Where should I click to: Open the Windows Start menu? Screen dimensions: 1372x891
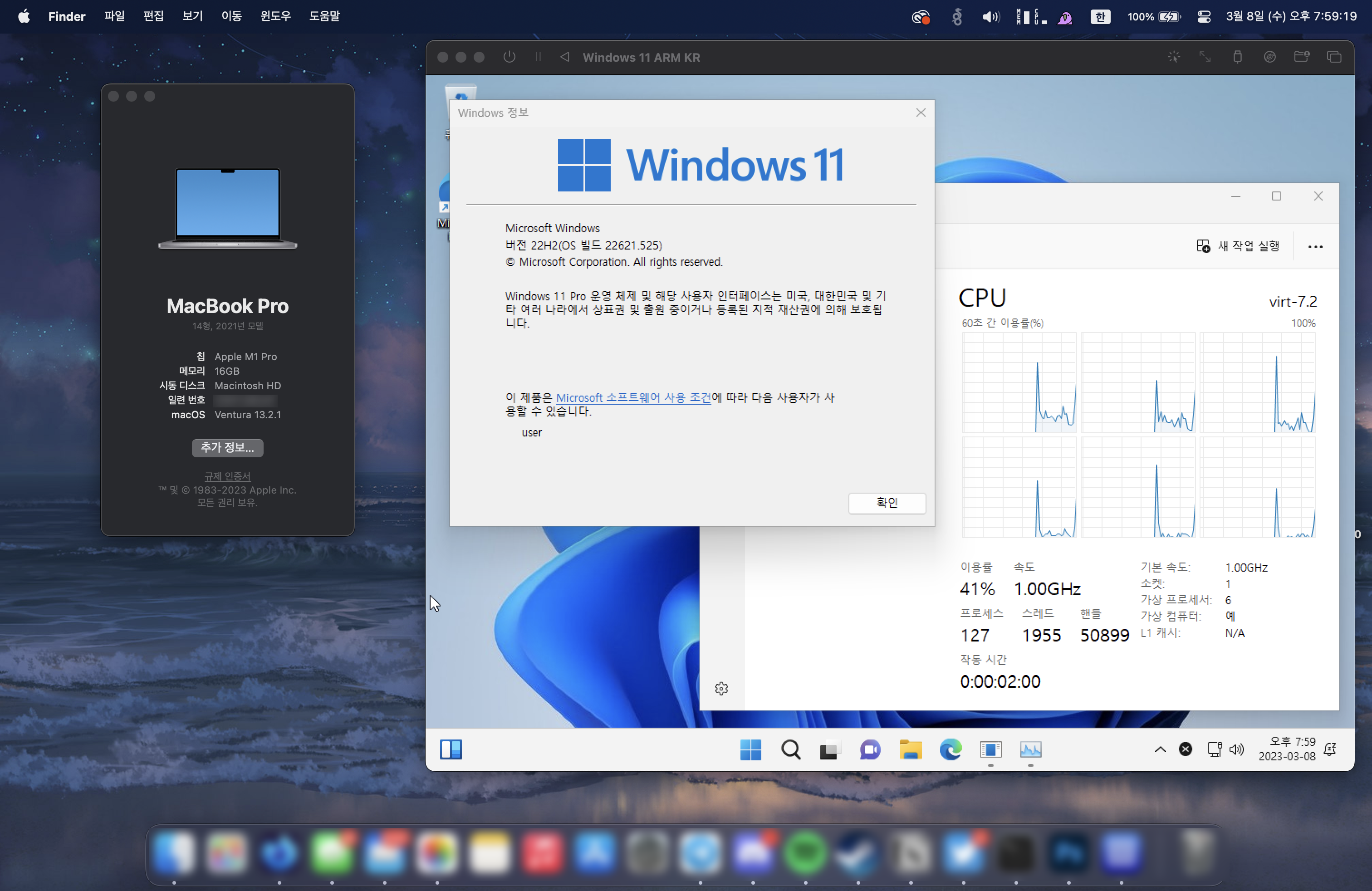click(750, 750)
